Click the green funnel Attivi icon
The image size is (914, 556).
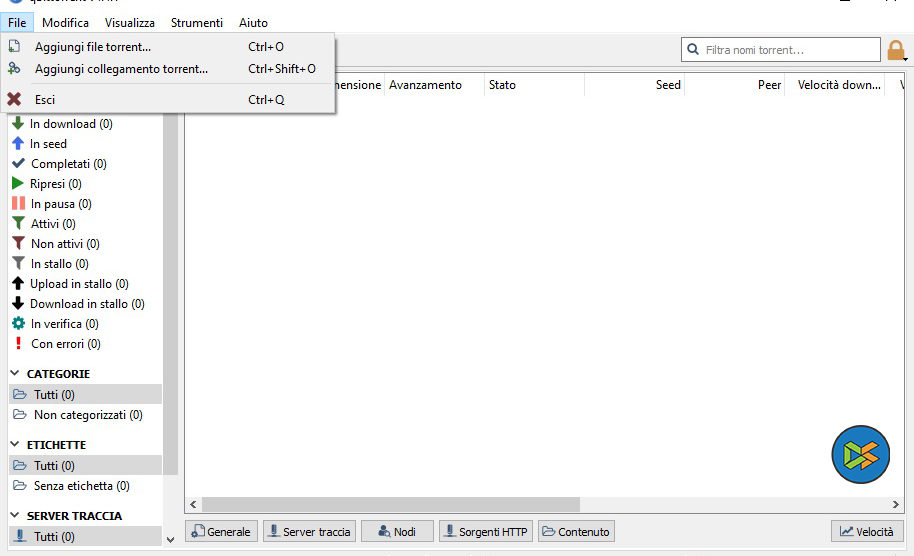click(x=19, y=223)
